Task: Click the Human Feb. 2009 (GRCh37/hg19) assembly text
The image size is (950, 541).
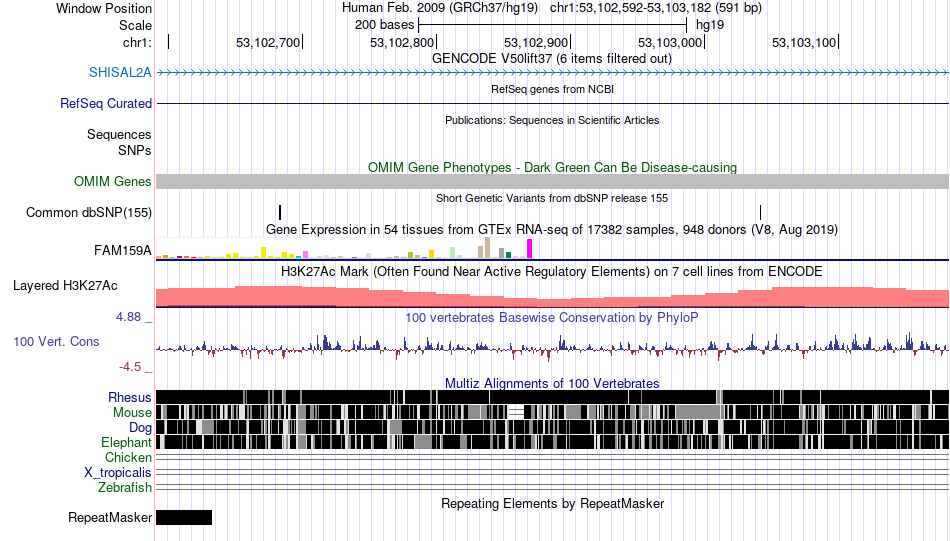Action: pos(440,8)
